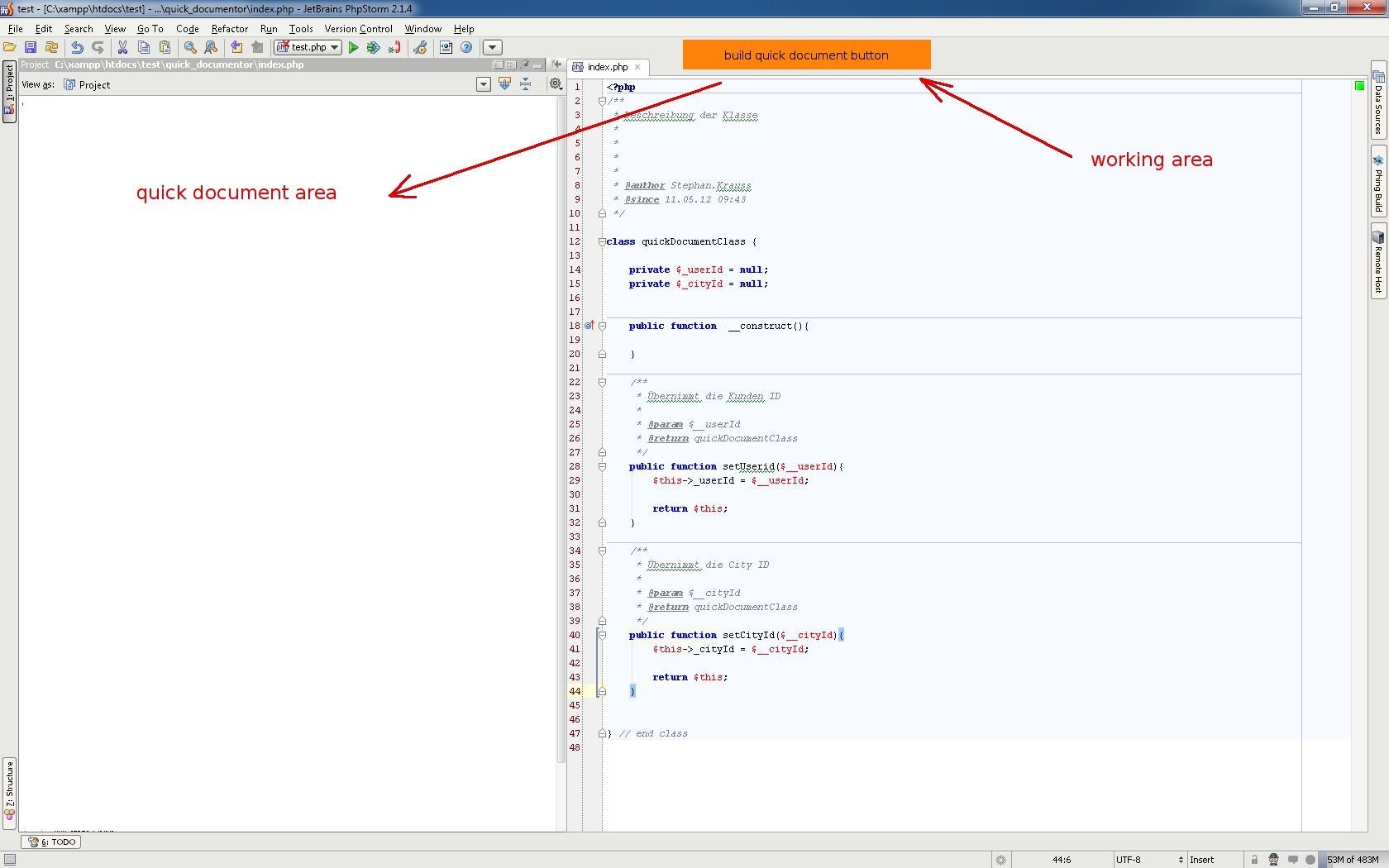The image size is (1389, 868).
Task: Click the hide panel arrow beside editor tabs
Action: pos(557,65)
